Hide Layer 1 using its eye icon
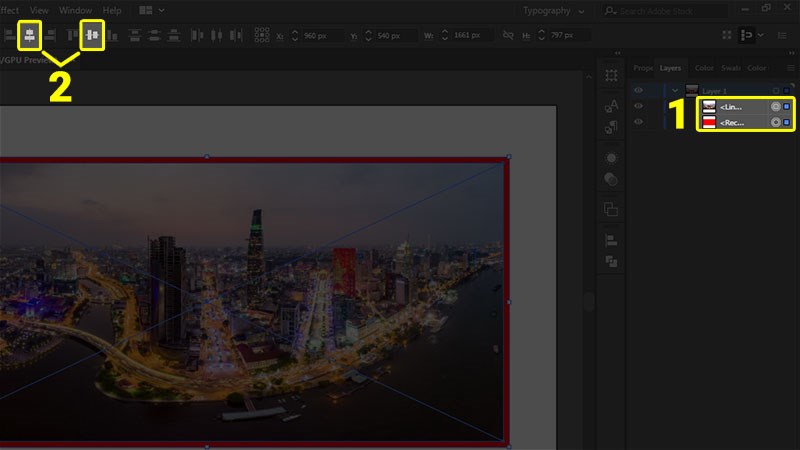The image size is (800, 450). point(639,90)
